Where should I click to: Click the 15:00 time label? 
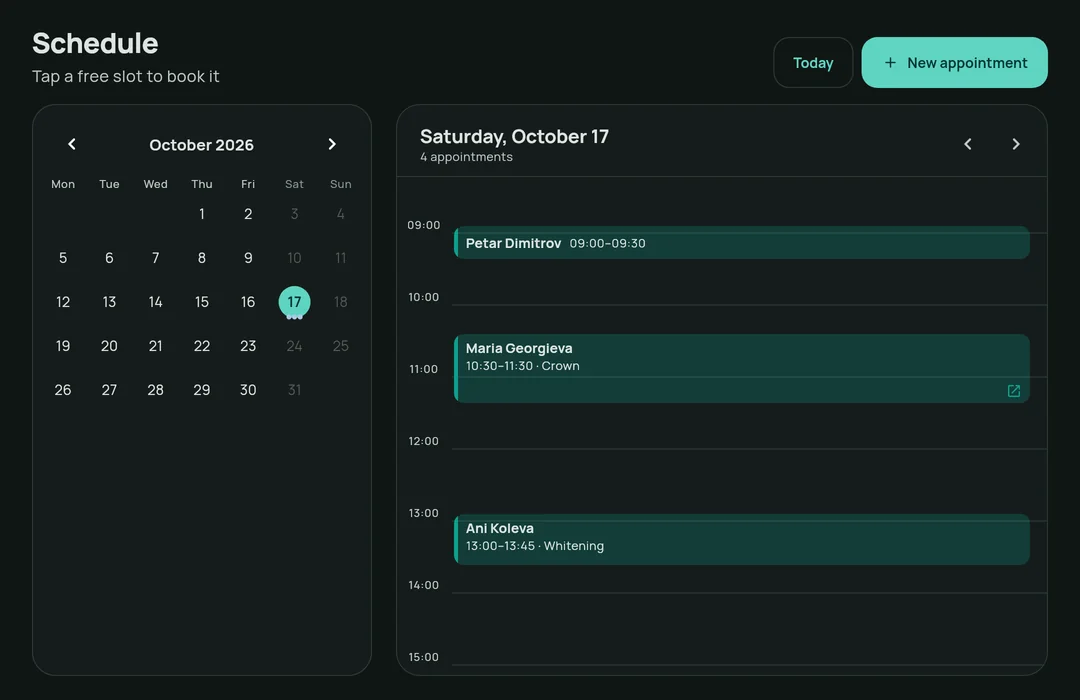pyautogui.click(x=424, y=657)
